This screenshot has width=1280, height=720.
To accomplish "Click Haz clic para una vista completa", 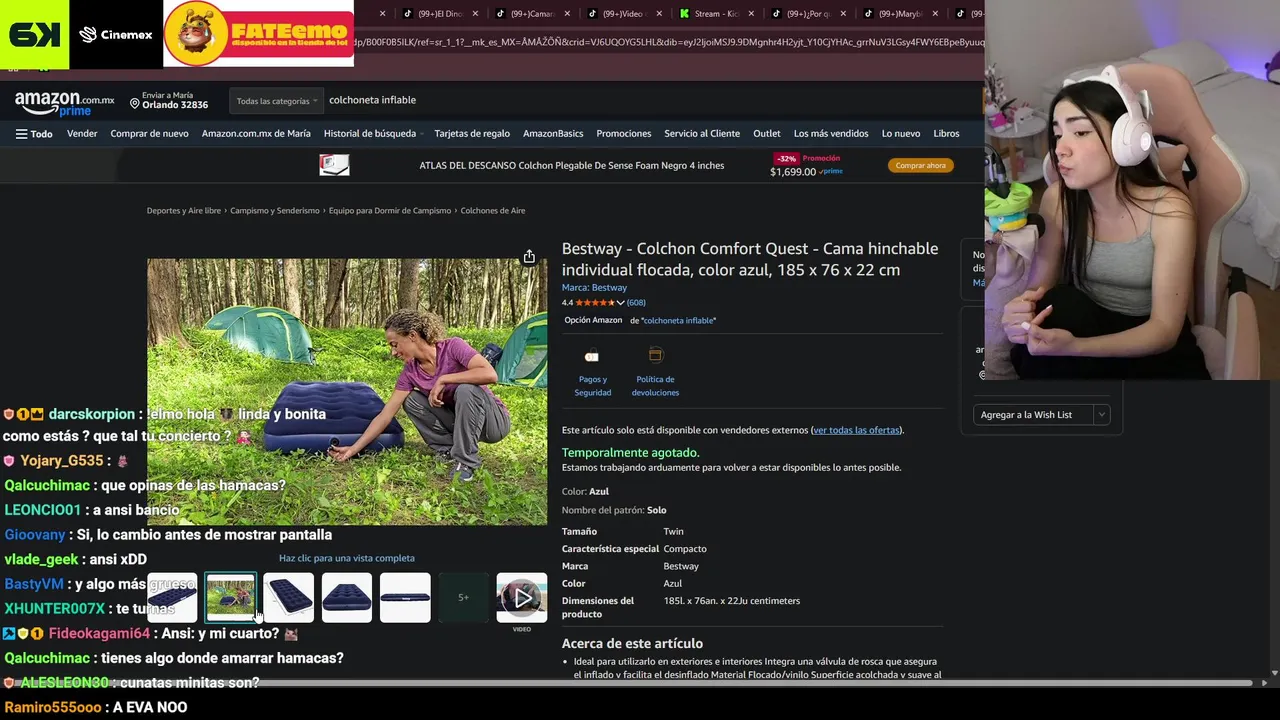I will [x=347, y=558].
